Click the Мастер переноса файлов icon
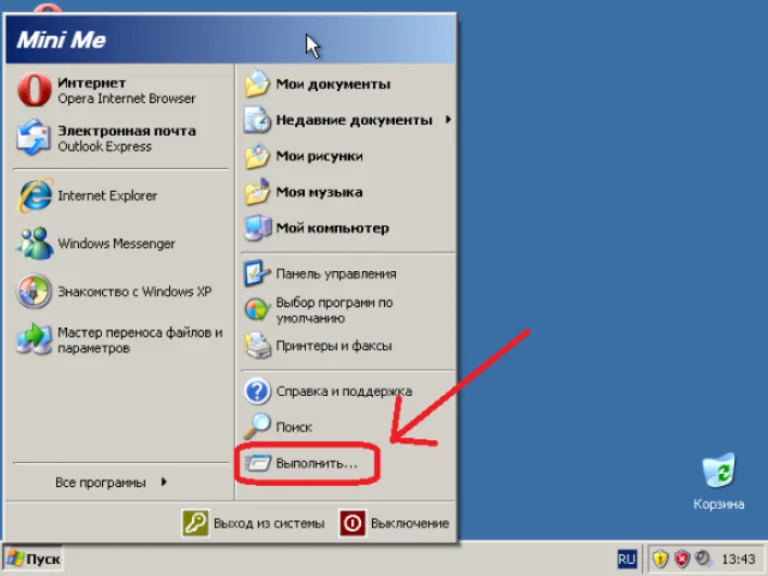Viewport: 768px width, 576px height. pyautogui.click(x=34, y=339)
